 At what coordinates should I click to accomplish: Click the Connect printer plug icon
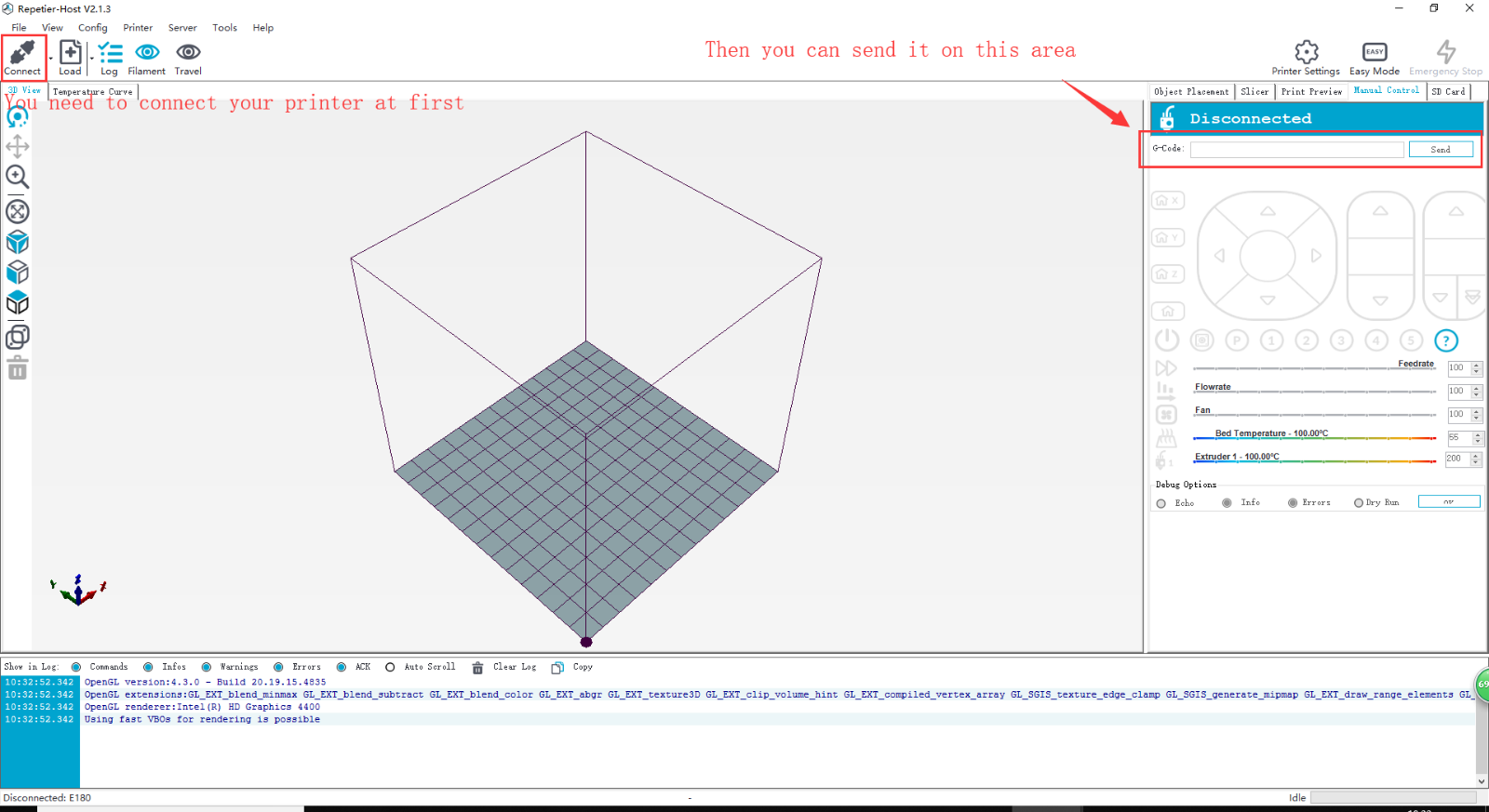(22, 52)
